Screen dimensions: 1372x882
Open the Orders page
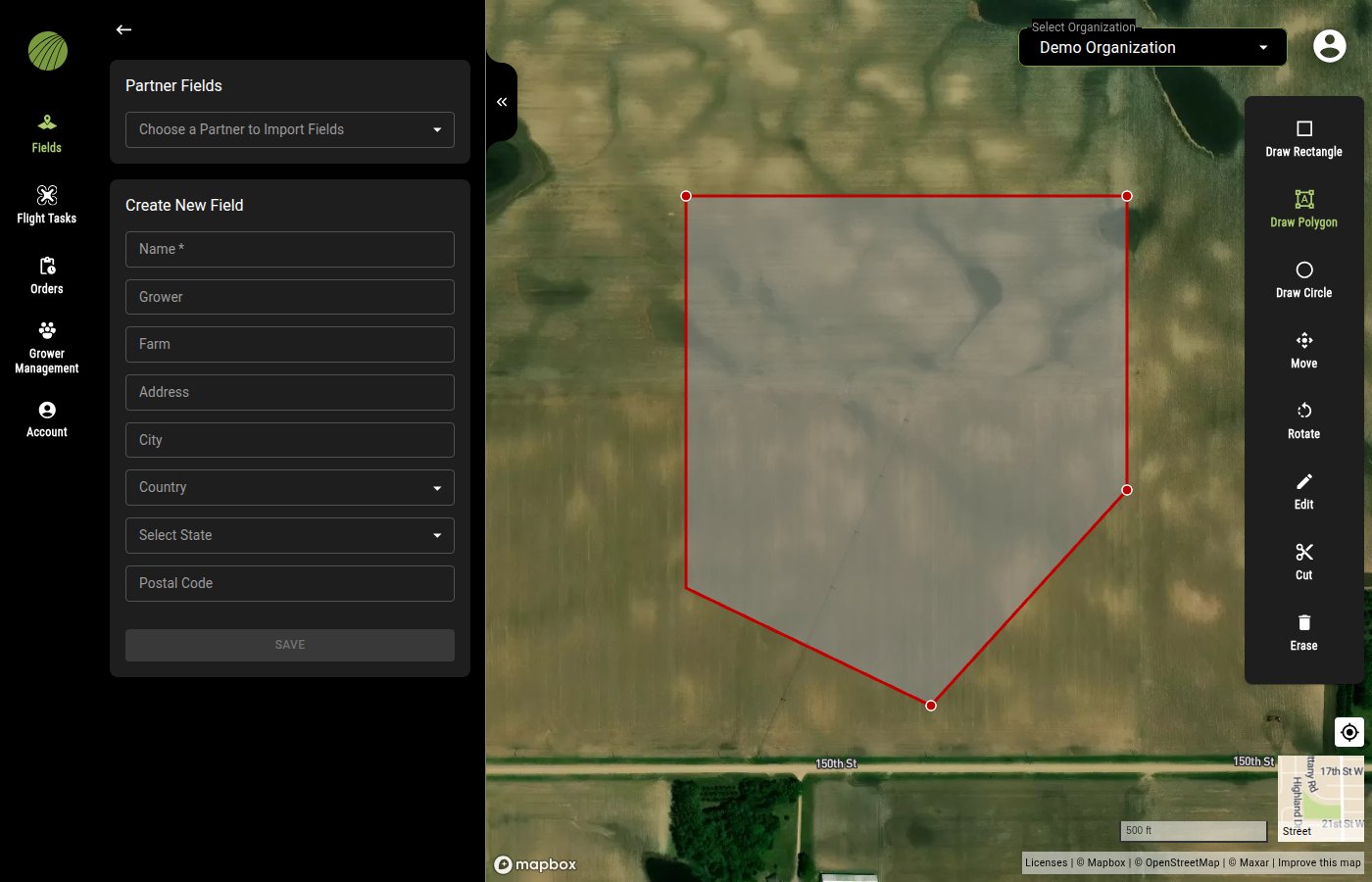pyautogui.click(x=46, y=275)
